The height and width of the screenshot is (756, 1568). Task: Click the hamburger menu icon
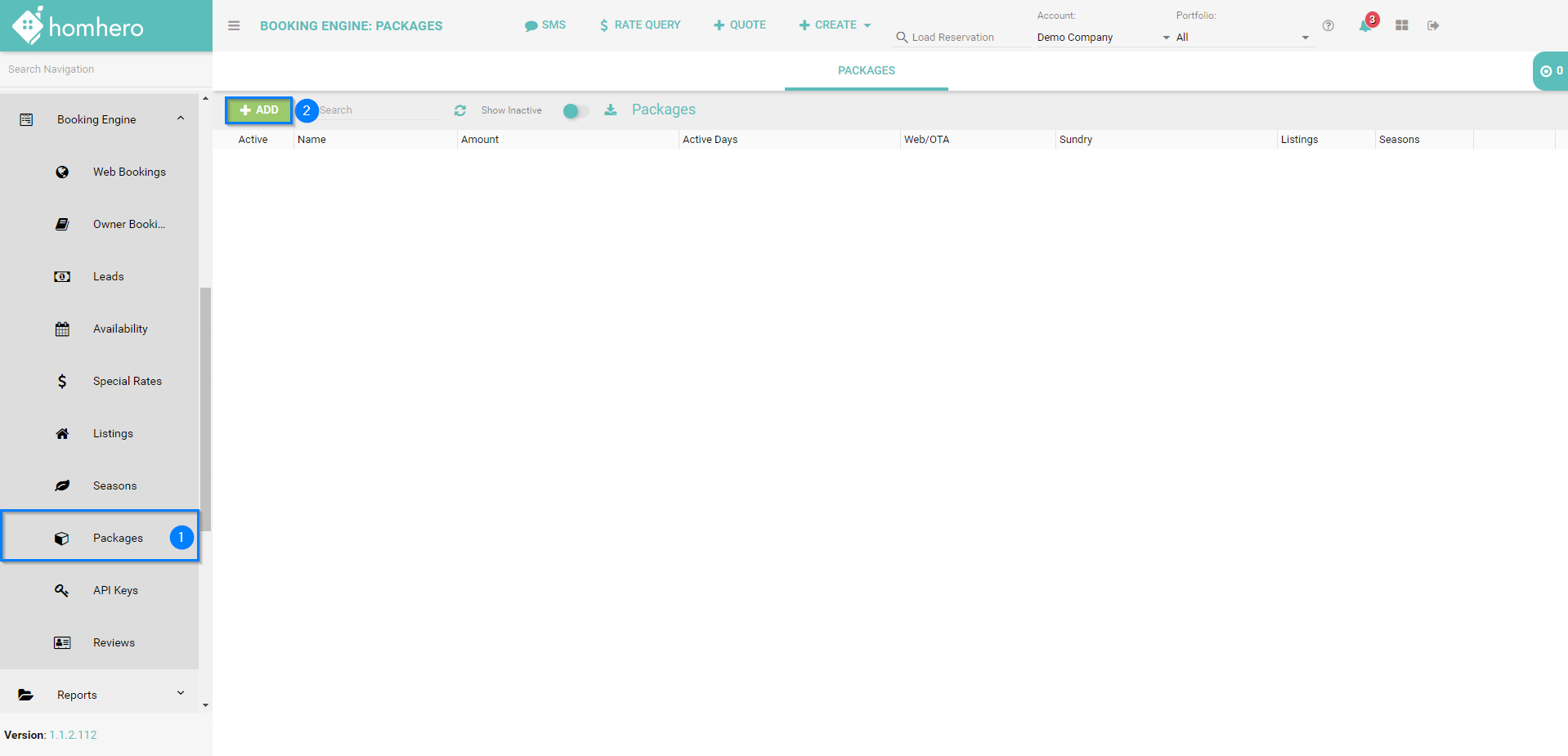234,25
